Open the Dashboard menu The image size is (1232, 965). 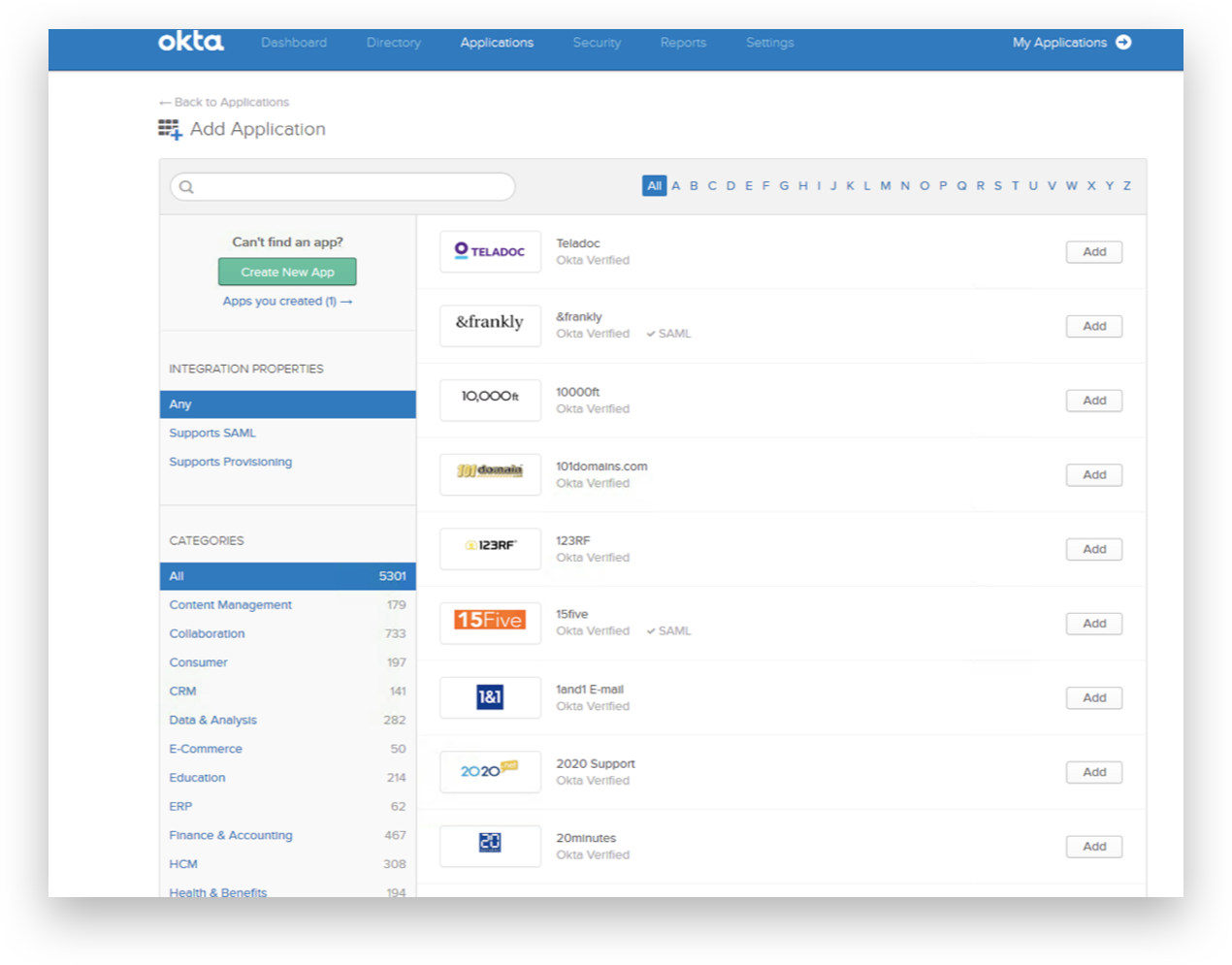pos(294,43)
